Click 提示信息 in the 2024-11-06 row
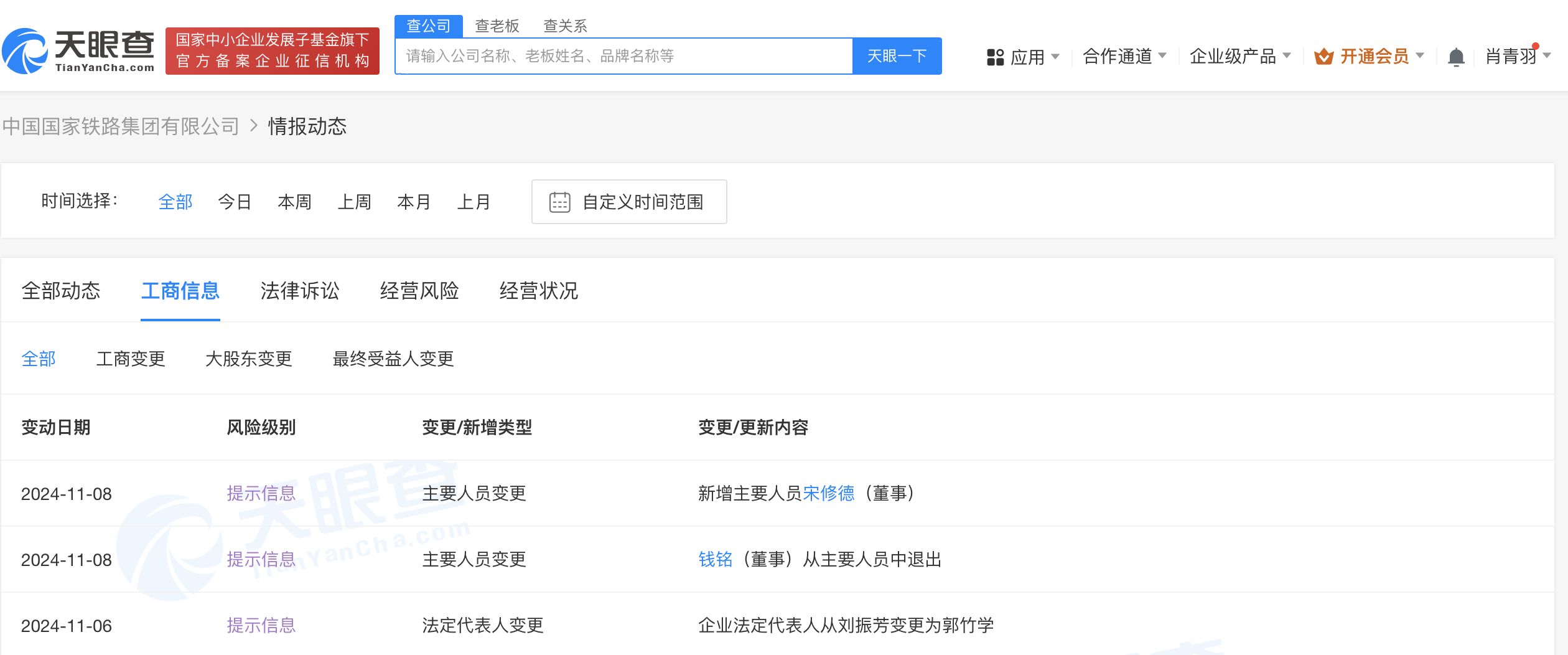This screenshot has height=655, width=1568. pos(261,625)
